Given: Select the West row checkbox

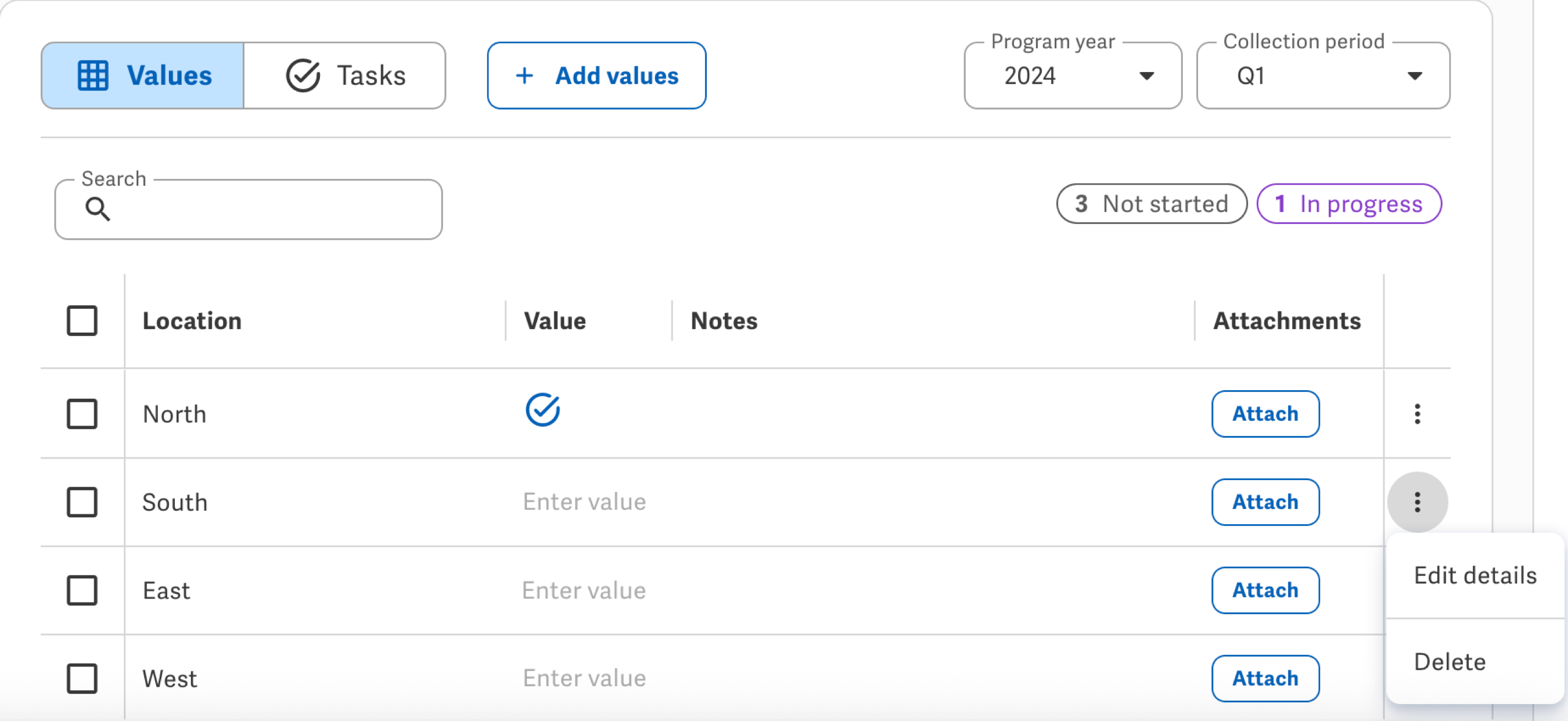Looking at the screenshot, I should (82, 679).
